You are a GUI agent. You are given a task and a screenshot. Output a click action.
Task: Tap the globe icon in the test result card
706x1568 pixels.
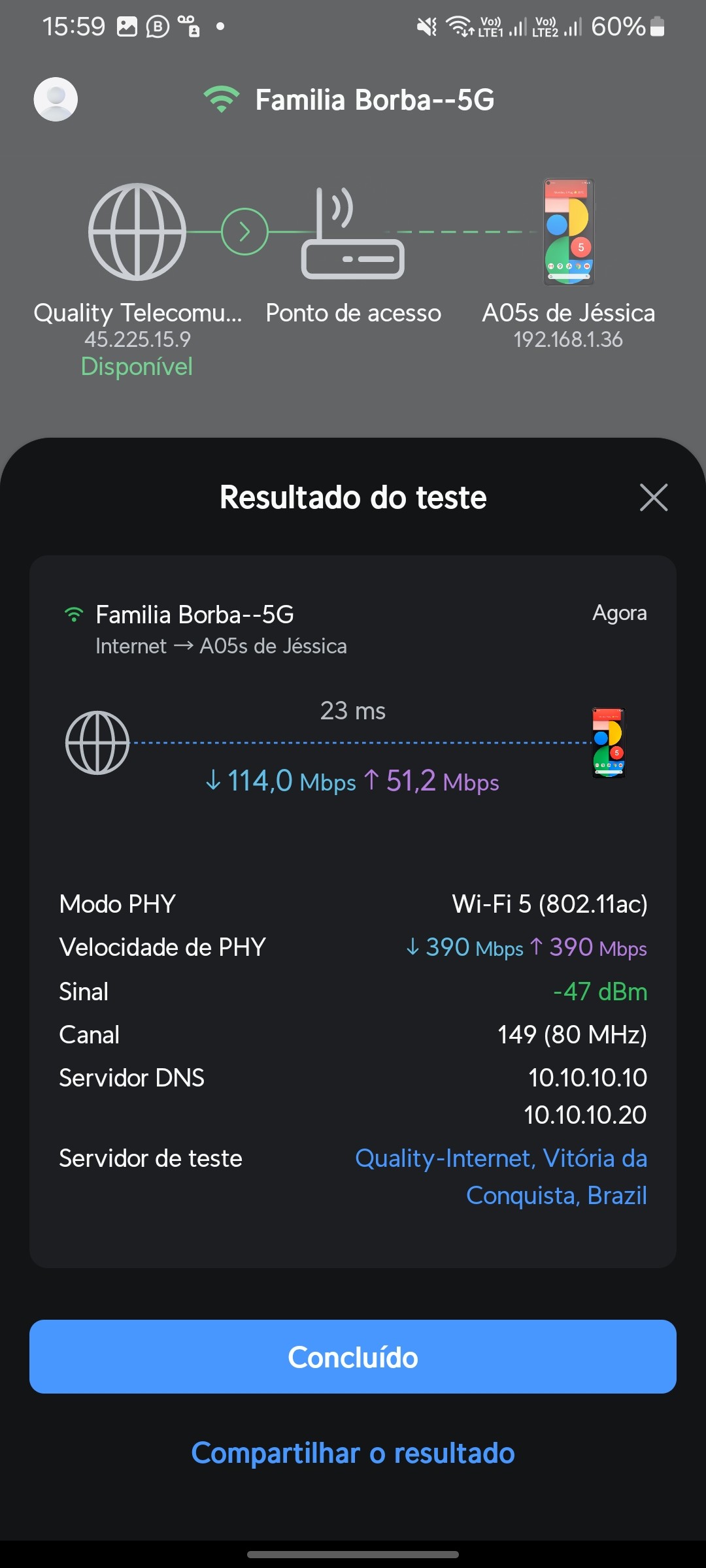pyautogui.click(x=97, y=743)
